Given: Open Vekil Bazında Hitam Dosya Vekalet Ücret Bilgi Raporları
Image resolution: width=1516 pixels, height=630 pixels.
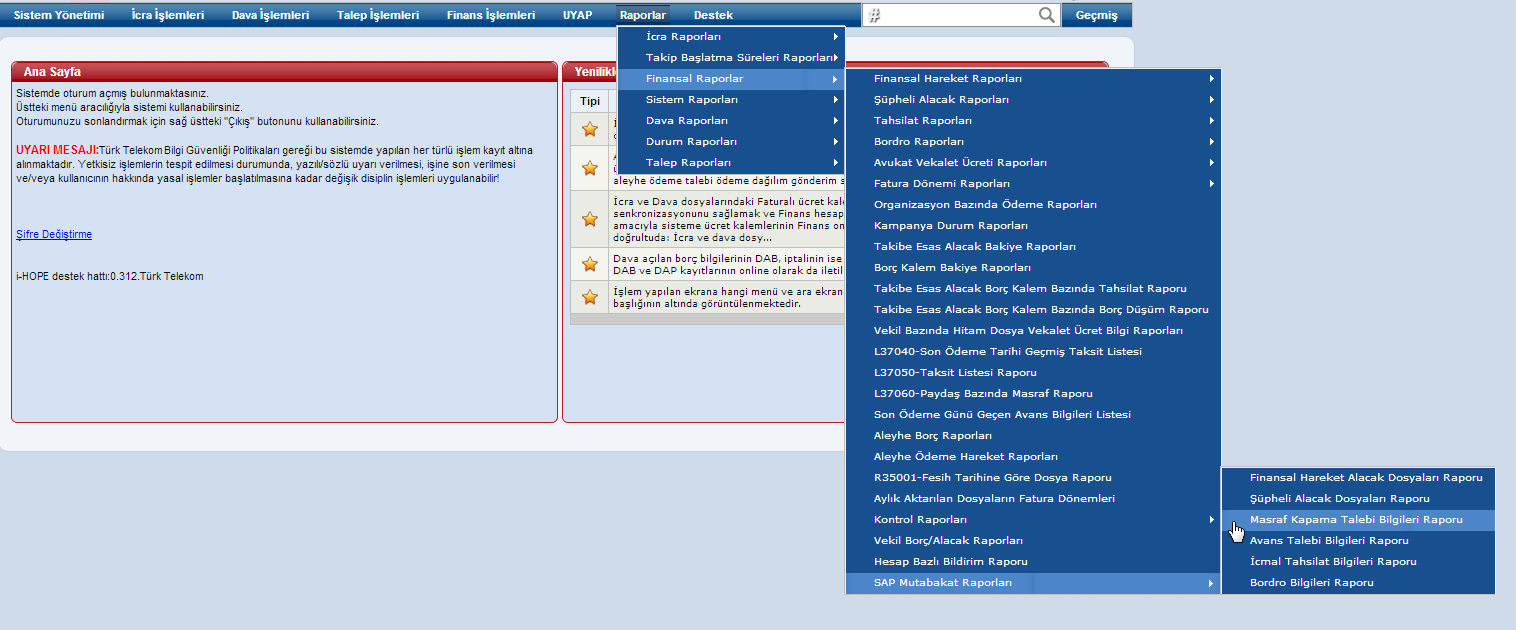Looking at the screenshot, I should coord(1033,331).
